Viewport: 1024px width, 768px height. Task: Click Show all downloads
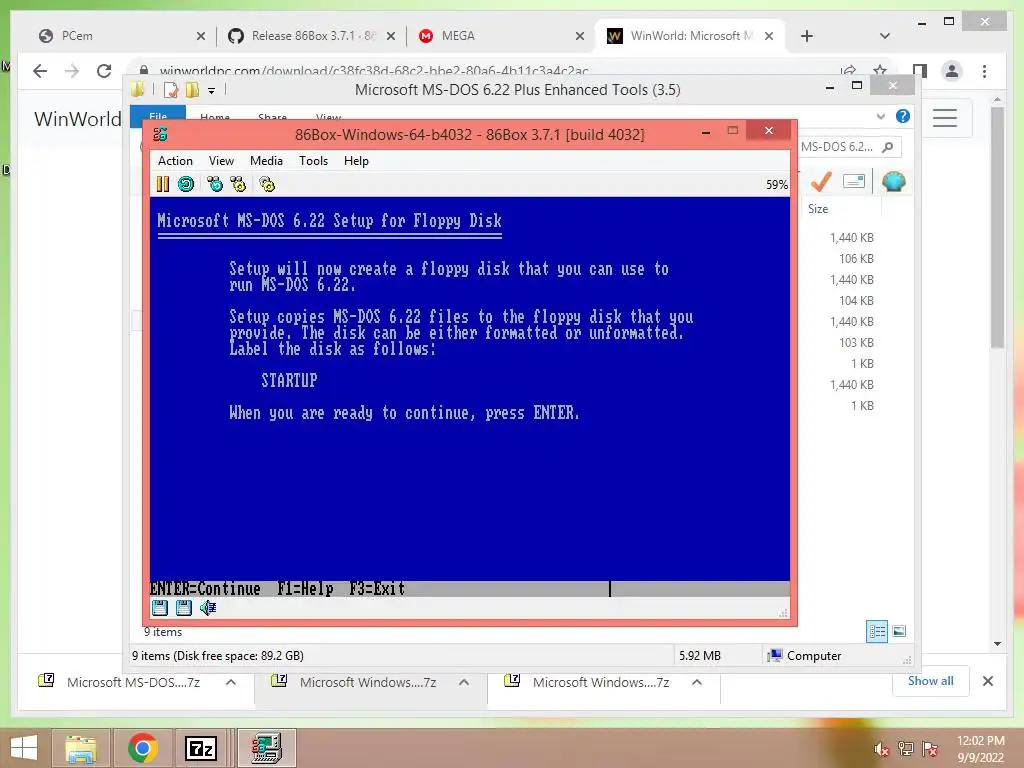click(x=931, y=681)
